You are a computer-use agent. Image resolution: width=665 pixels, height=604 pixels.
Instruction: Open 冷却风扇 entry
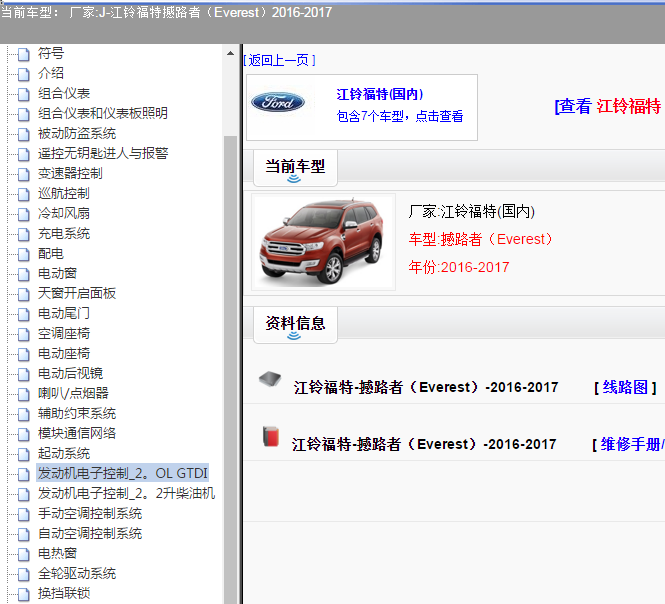[x=64, y=213]
